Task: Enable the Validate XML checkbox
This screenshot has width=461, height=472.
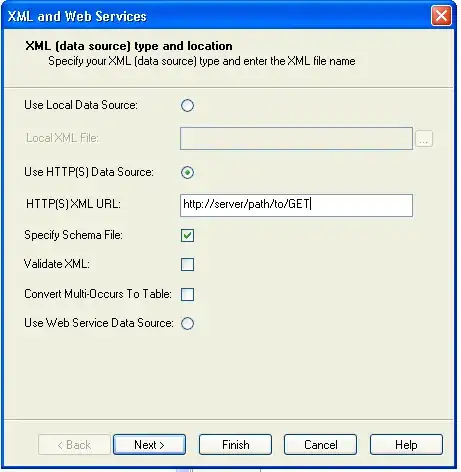Action: [187, 265]
